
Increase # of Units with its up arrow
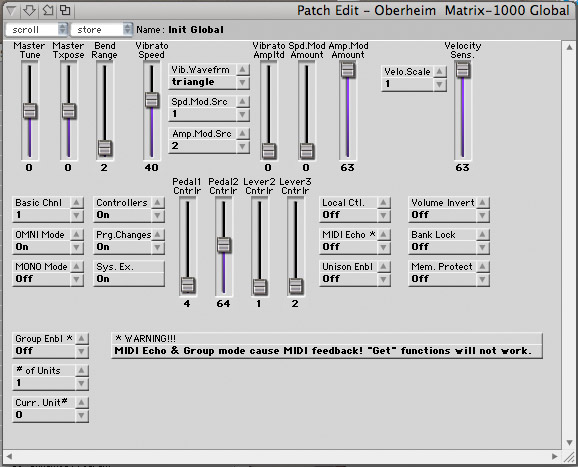pos(81,370)
